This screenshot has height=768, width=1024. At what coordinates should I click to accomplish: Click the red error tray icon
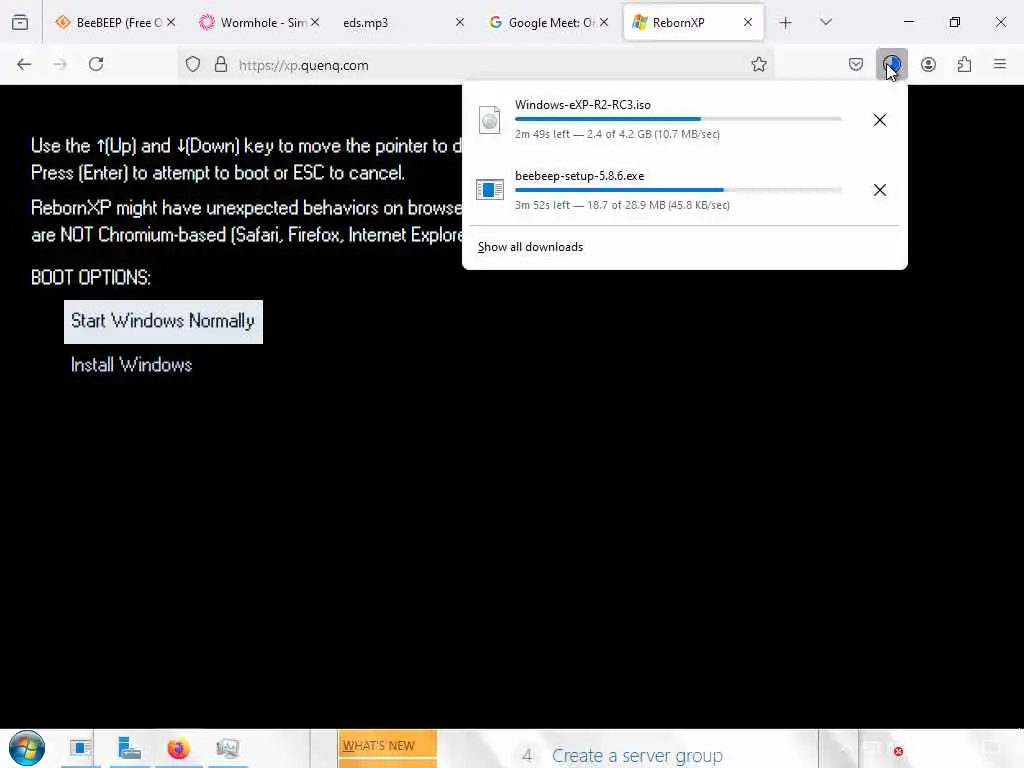pos(898,752)
